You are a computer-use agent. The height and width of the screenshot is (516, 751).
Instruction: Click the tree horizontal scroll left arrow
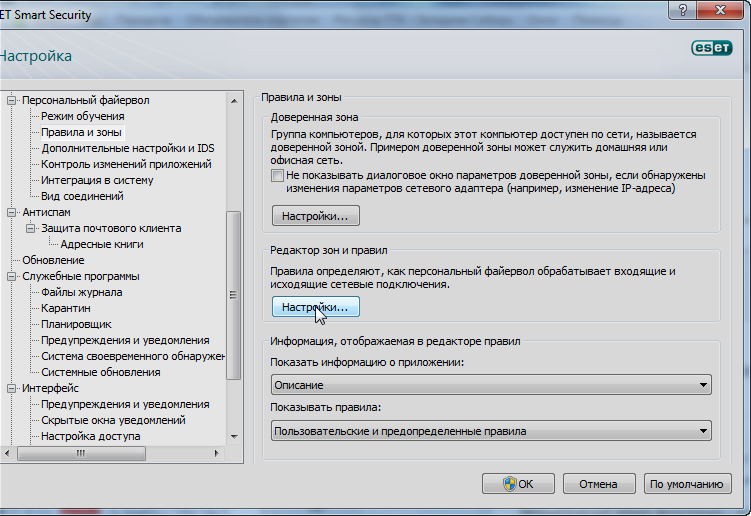click(x=7, y=453)
